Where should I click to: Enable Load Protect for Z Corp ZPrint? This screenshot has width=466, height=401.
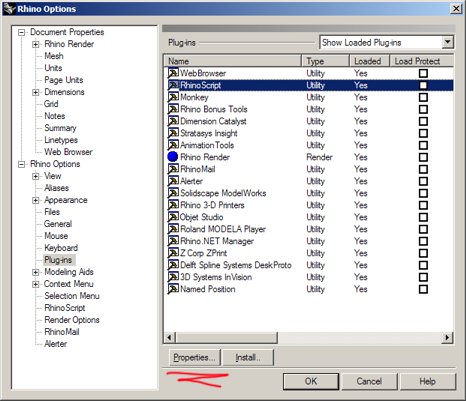(423, 253)
